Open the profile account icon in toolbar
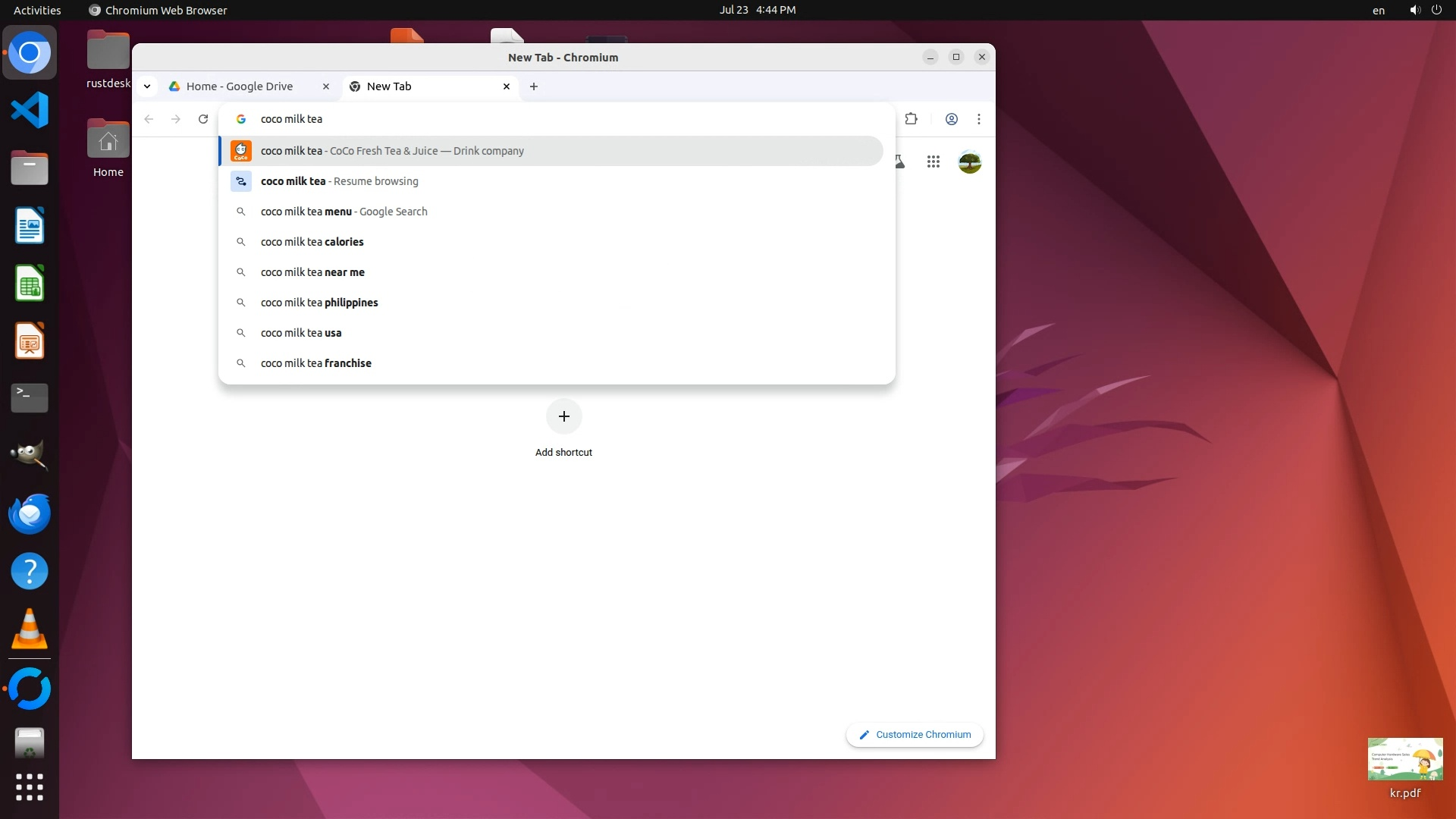 (951, 119)
